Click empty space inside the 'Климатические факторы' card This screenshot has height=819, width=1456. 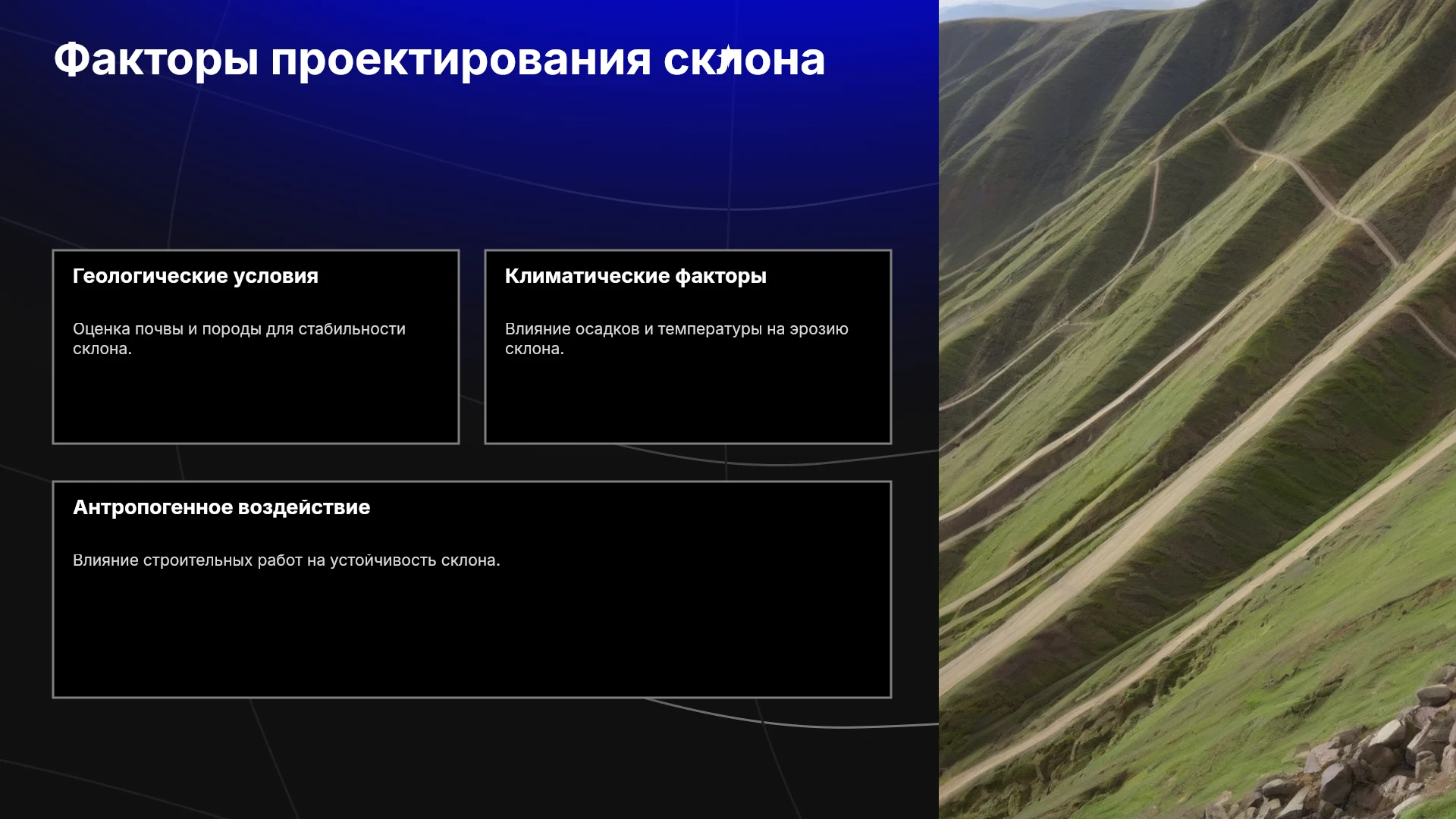click(x=688, y=402)
